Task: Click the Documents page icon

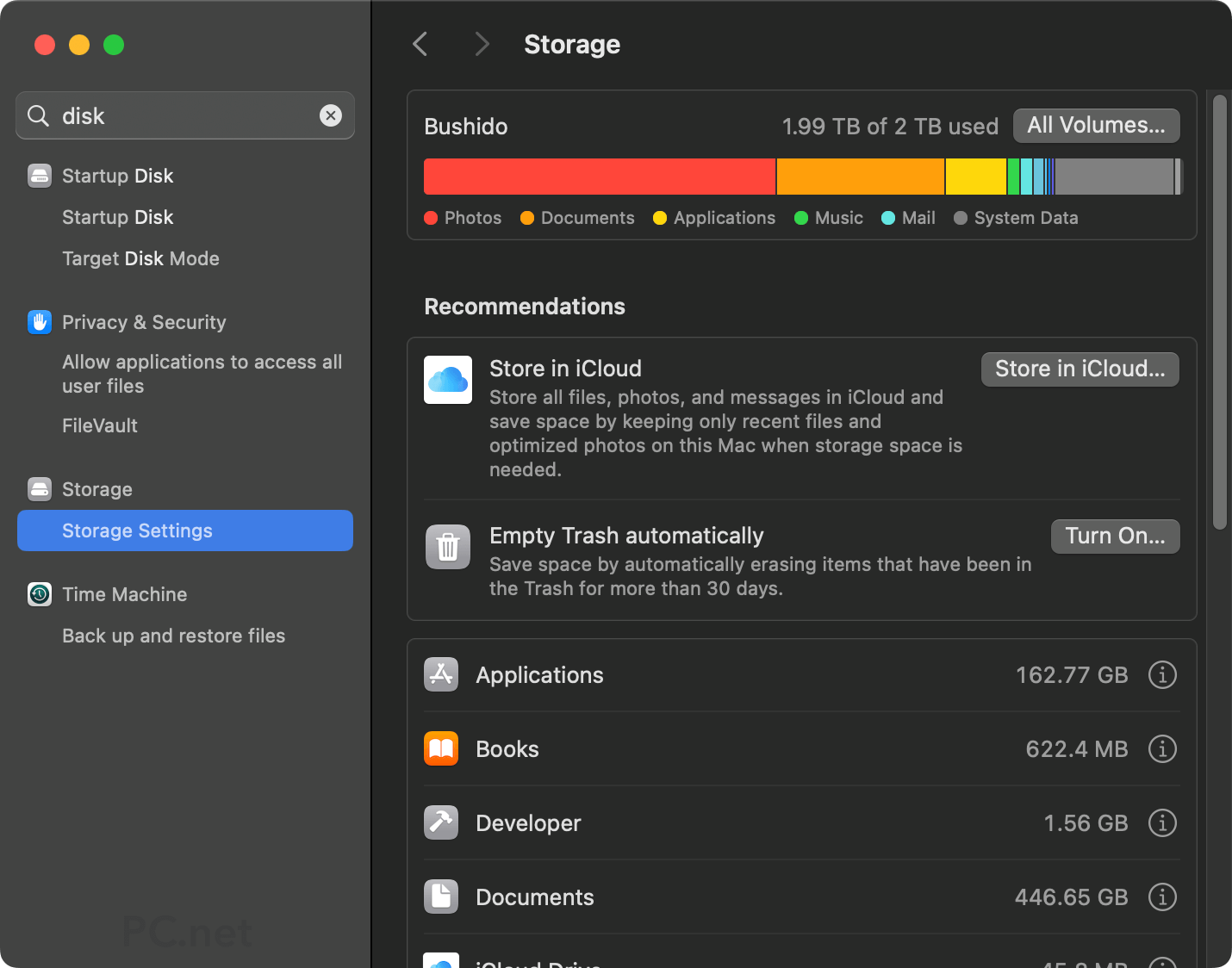Action: [441, 897]
